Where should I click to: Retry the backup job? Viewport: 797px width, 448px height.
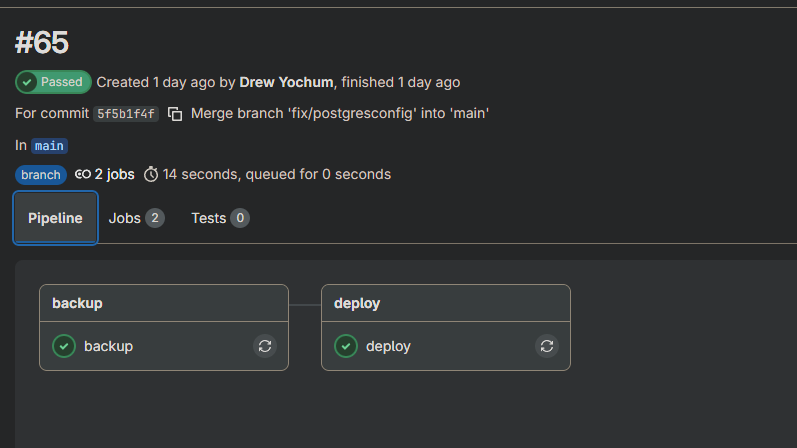(265, 346)
